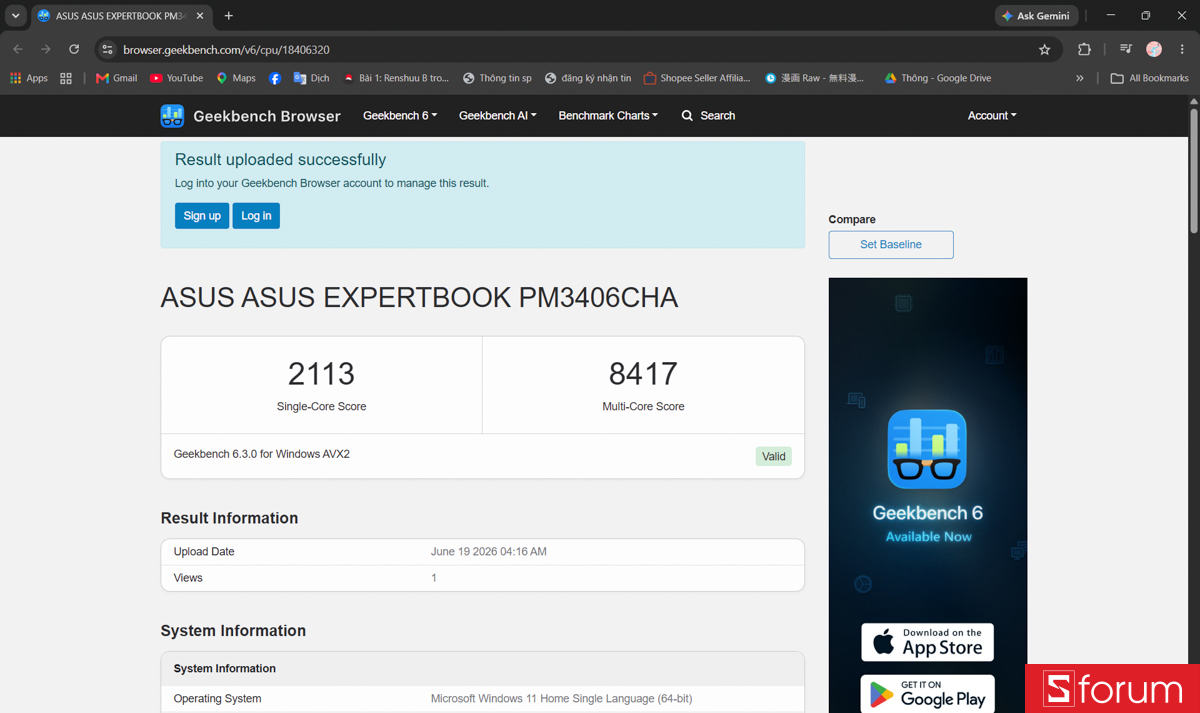Click Get it on Google Play badge
The width and height of the screenshot is (1200, 713).
[928, 693]
